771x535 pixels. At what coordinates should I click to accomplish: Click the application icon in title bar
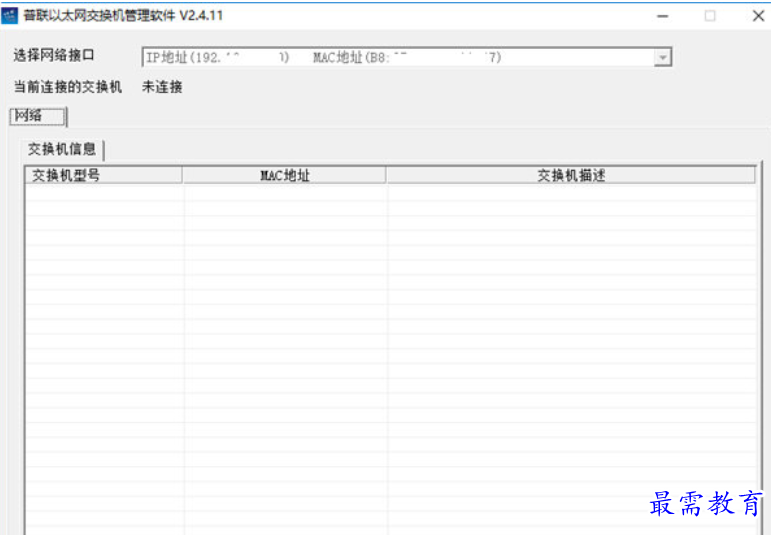click(10, 16)
